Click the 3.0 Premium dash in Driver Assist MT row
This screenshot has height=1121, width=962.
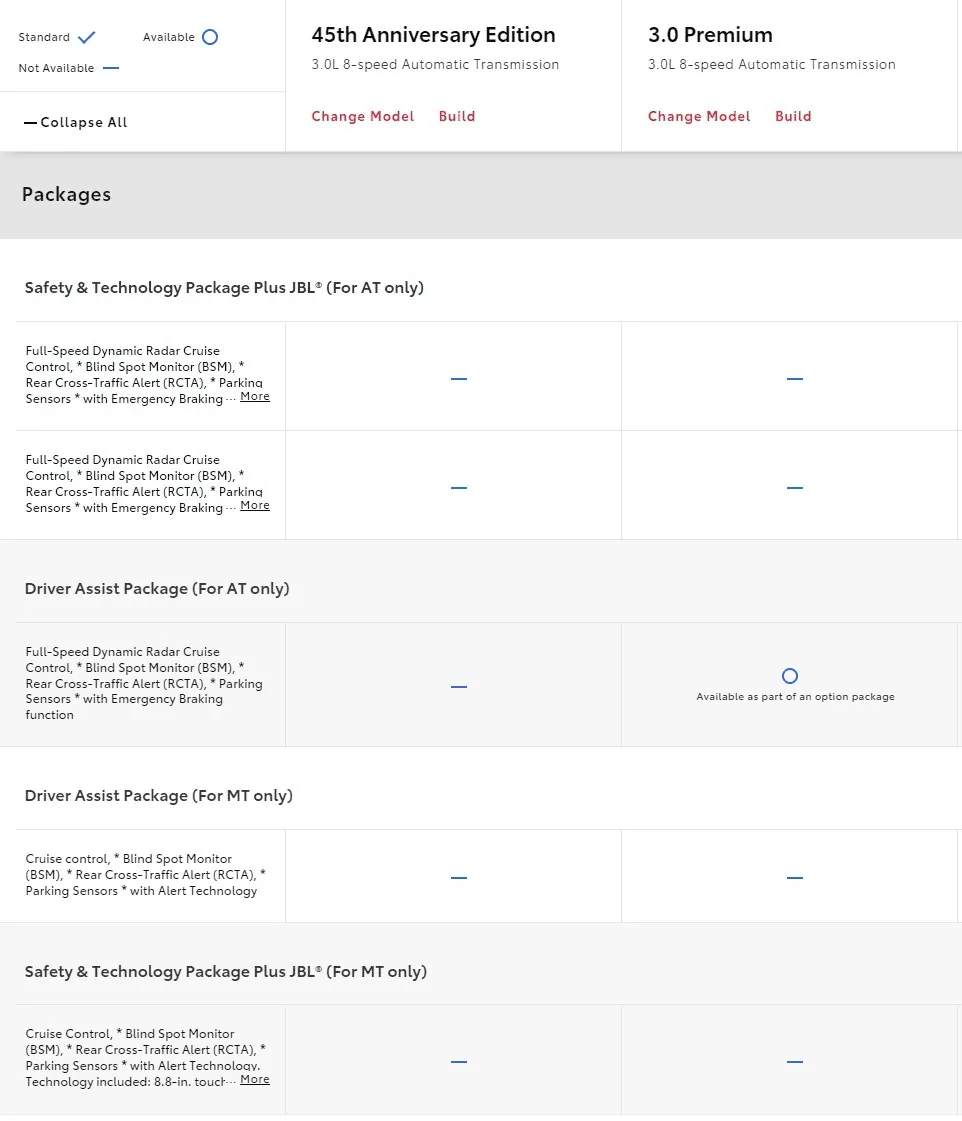tap(795, 877)
